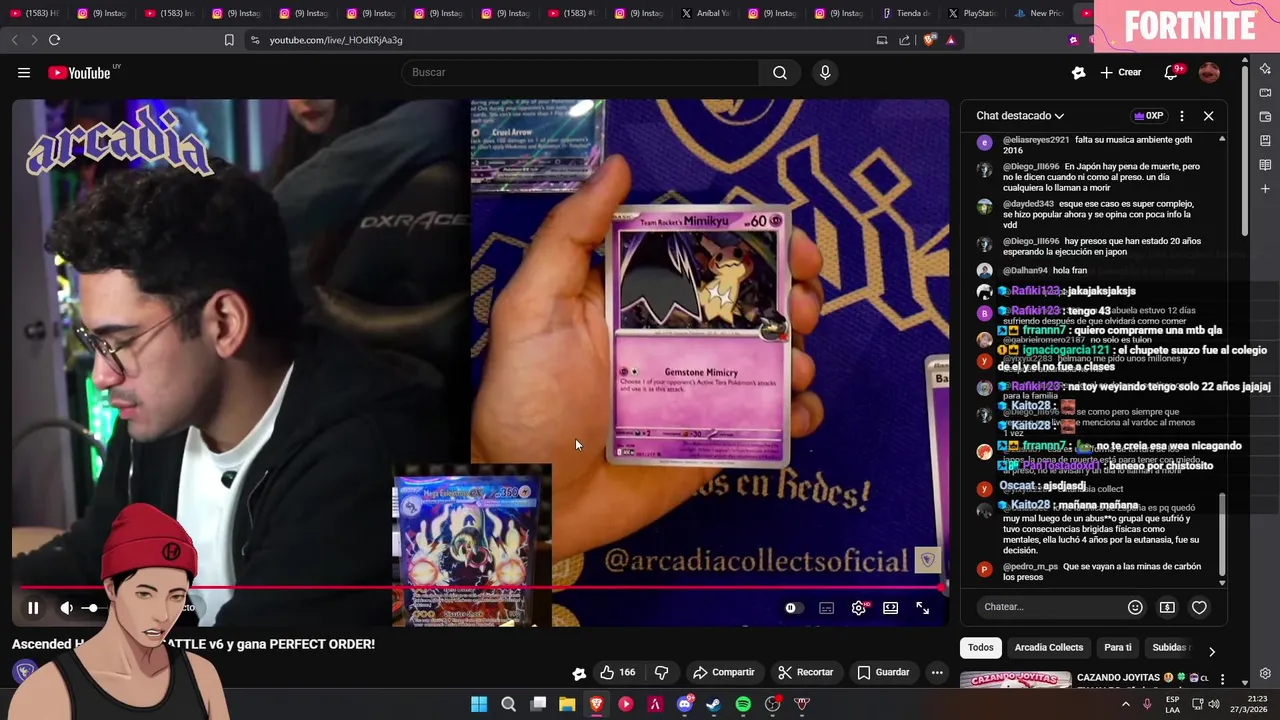
Task: Switch to theater mode
Action: click(890, 607)
